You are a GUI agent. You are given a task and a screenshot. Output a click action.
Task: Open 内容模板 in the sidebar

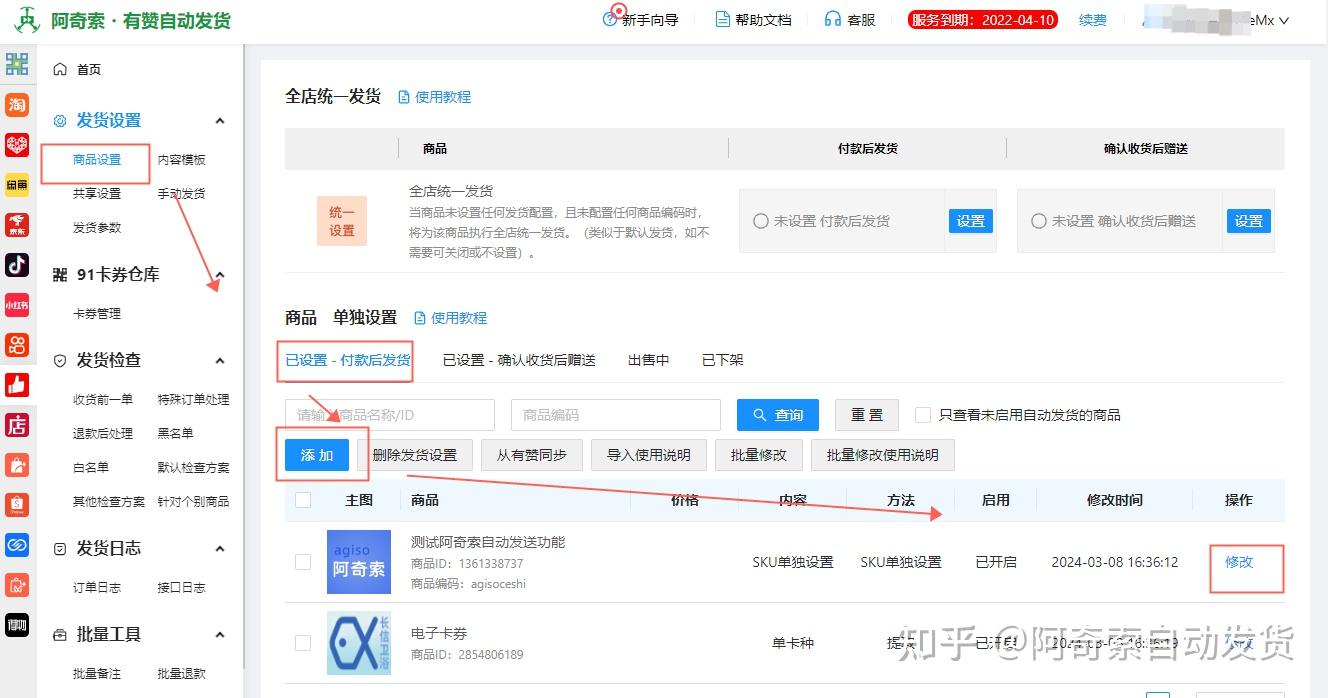point(181,160)
